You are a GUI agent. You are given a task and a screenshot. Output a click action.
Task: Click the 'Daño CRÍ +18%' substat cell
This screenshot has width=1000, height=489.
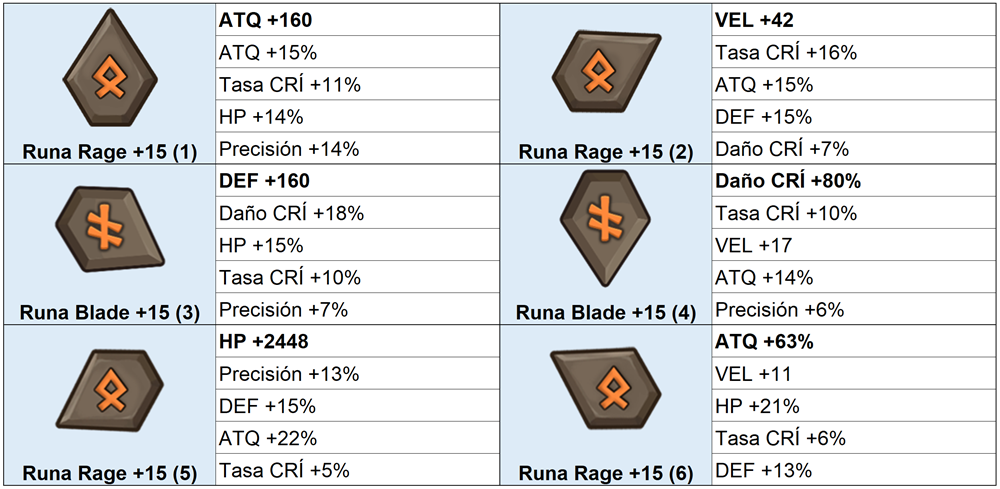pos(357,213)
